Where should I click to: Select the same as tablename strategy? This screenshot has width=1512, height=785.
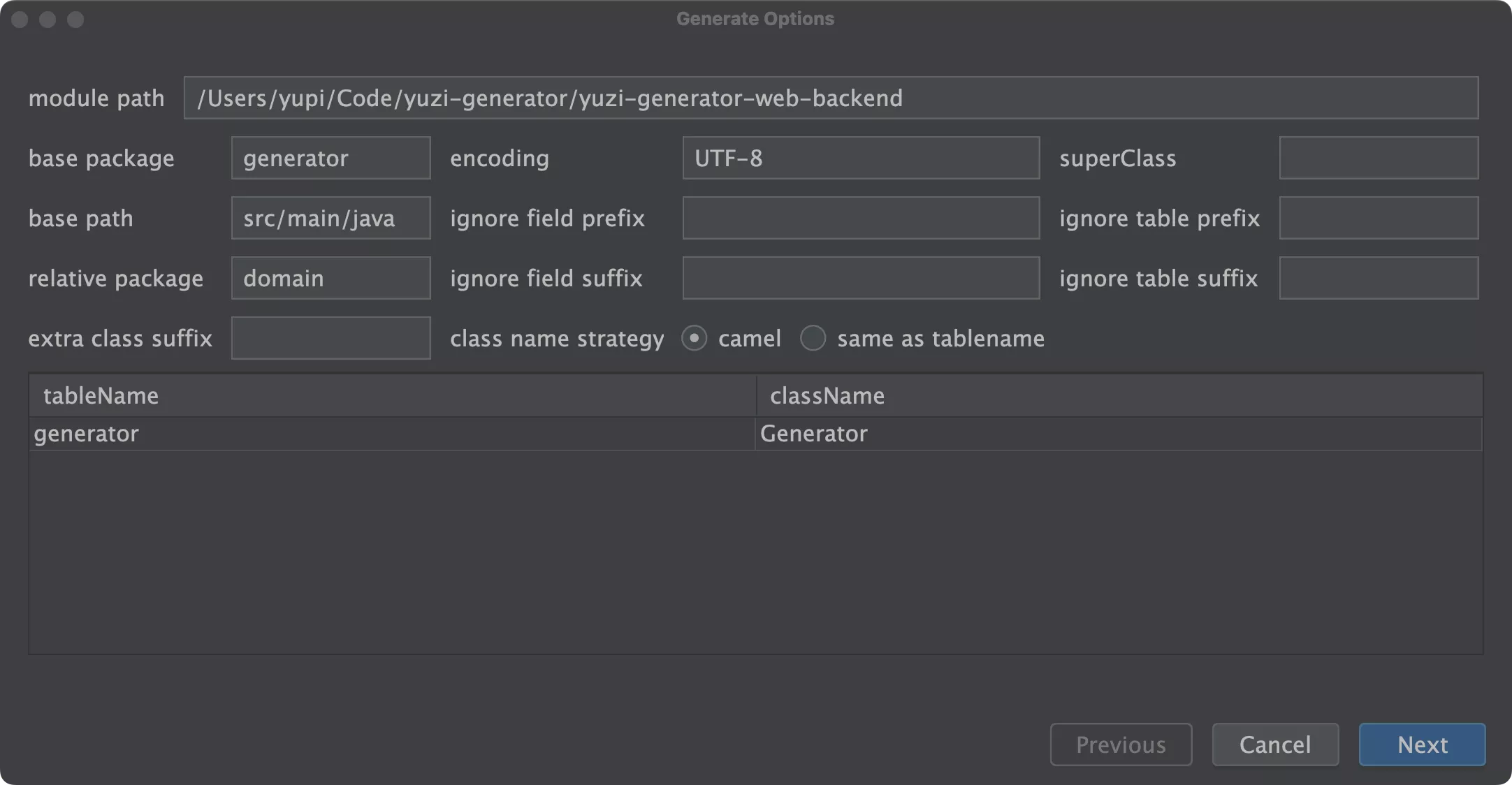813,337
